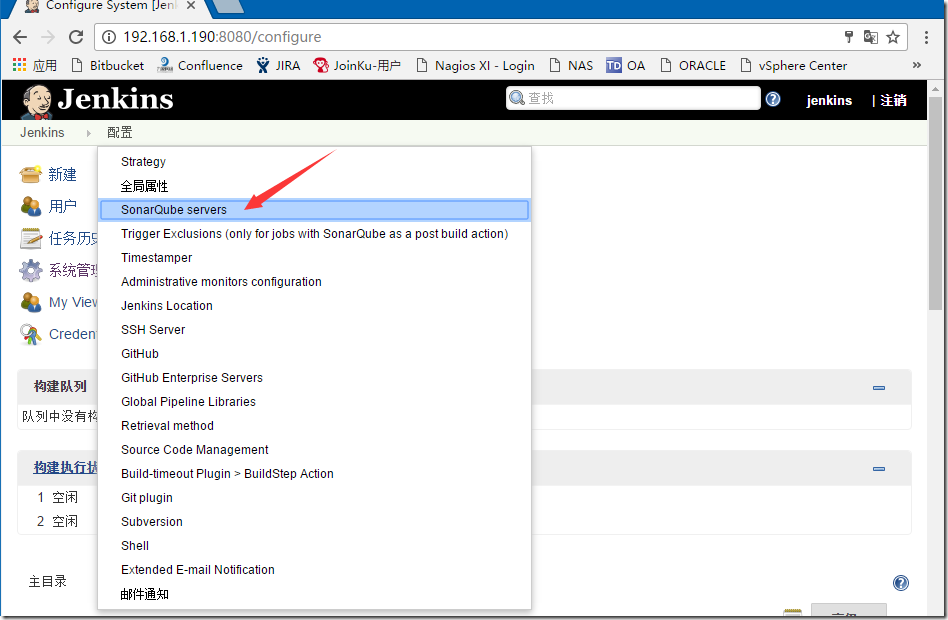Viewport: 948px width, 620px height.
Task: Click the 主目录 help icon
Action: click(x=900, y=582)
